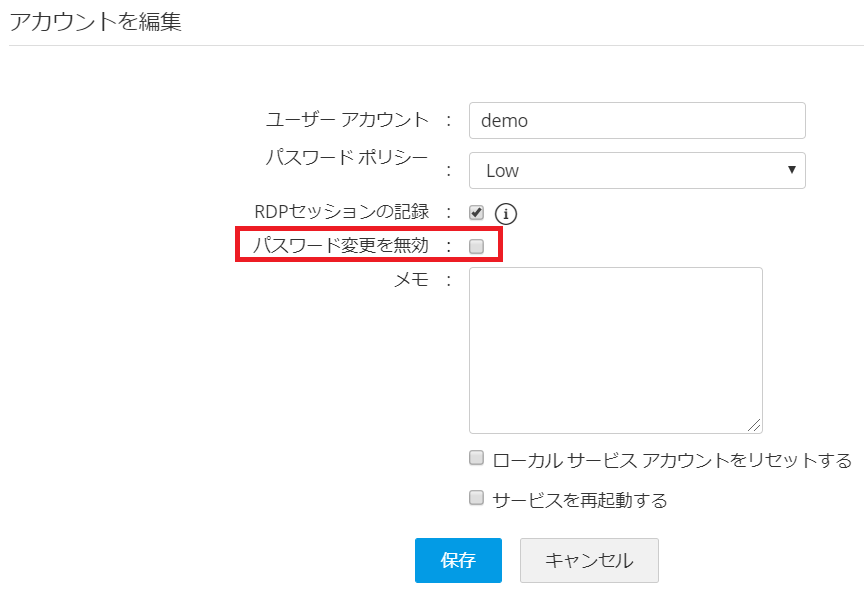864x597 pixels.
Task: Uncheck the RDPセッションの記録 checkbox
Action: tap(477, 213)
